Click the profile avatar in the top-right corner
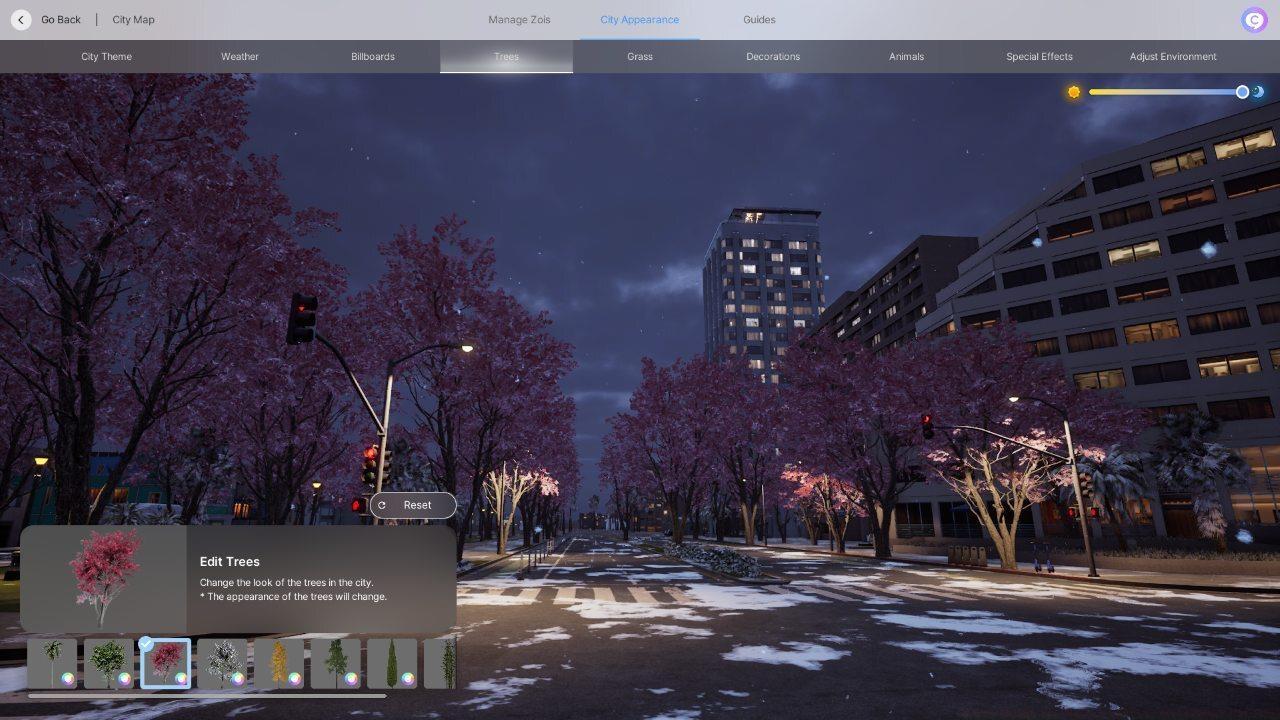The height and width of the screenshot is (720, 1280). tap(1253, 19)
